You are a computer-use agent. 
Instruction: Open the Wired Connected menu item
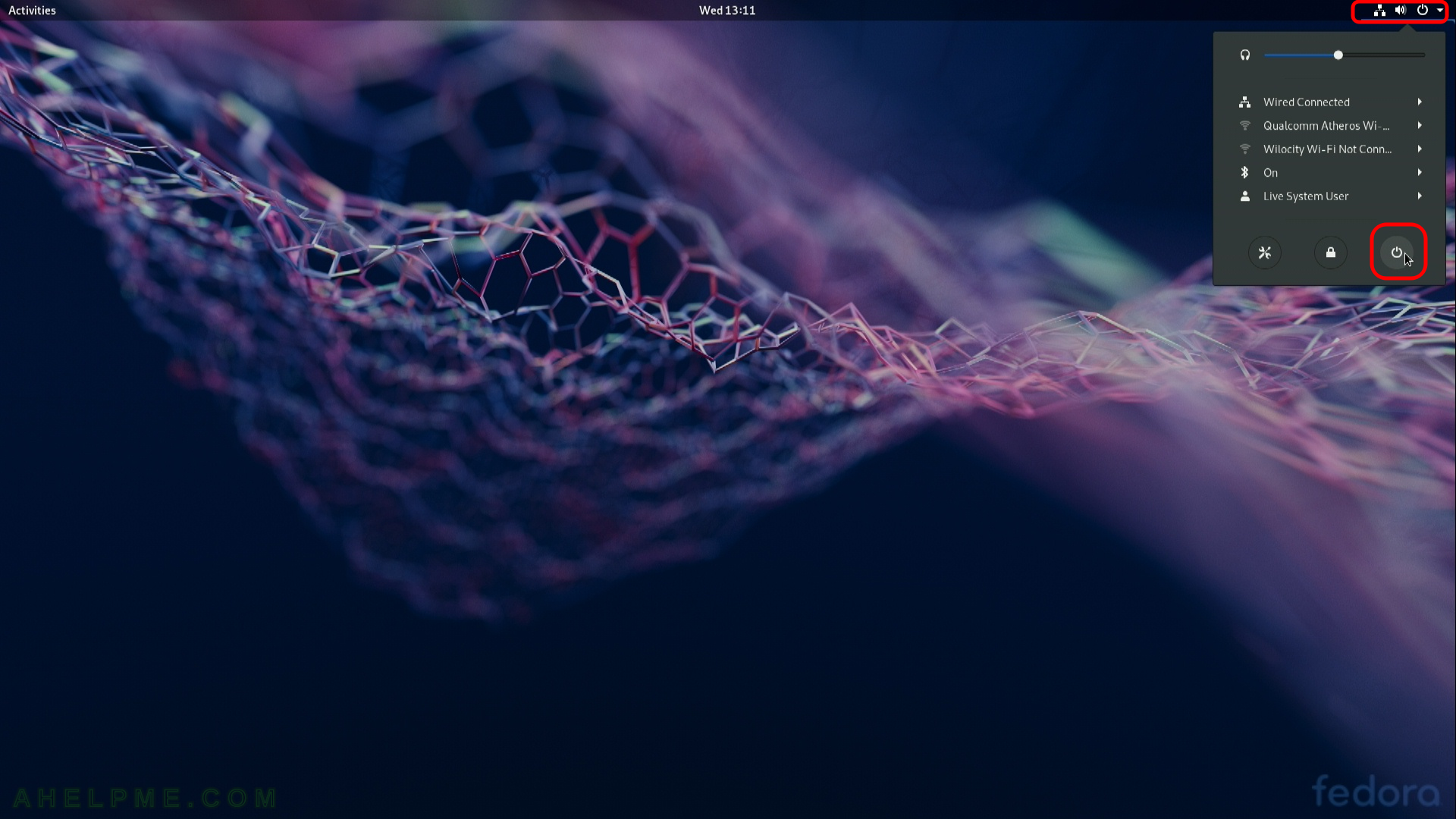coord(1329,102)
